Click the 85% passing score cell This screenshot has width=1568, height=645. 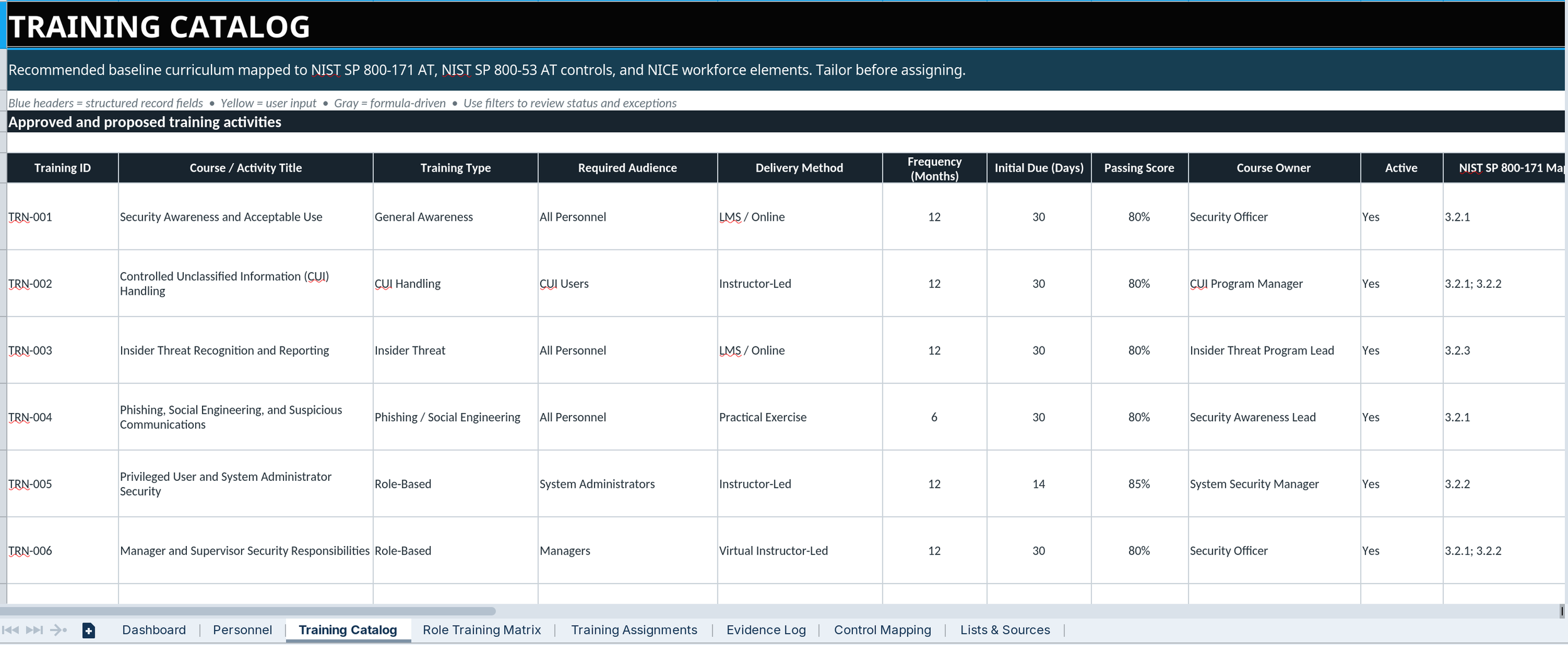point(1139,484)
